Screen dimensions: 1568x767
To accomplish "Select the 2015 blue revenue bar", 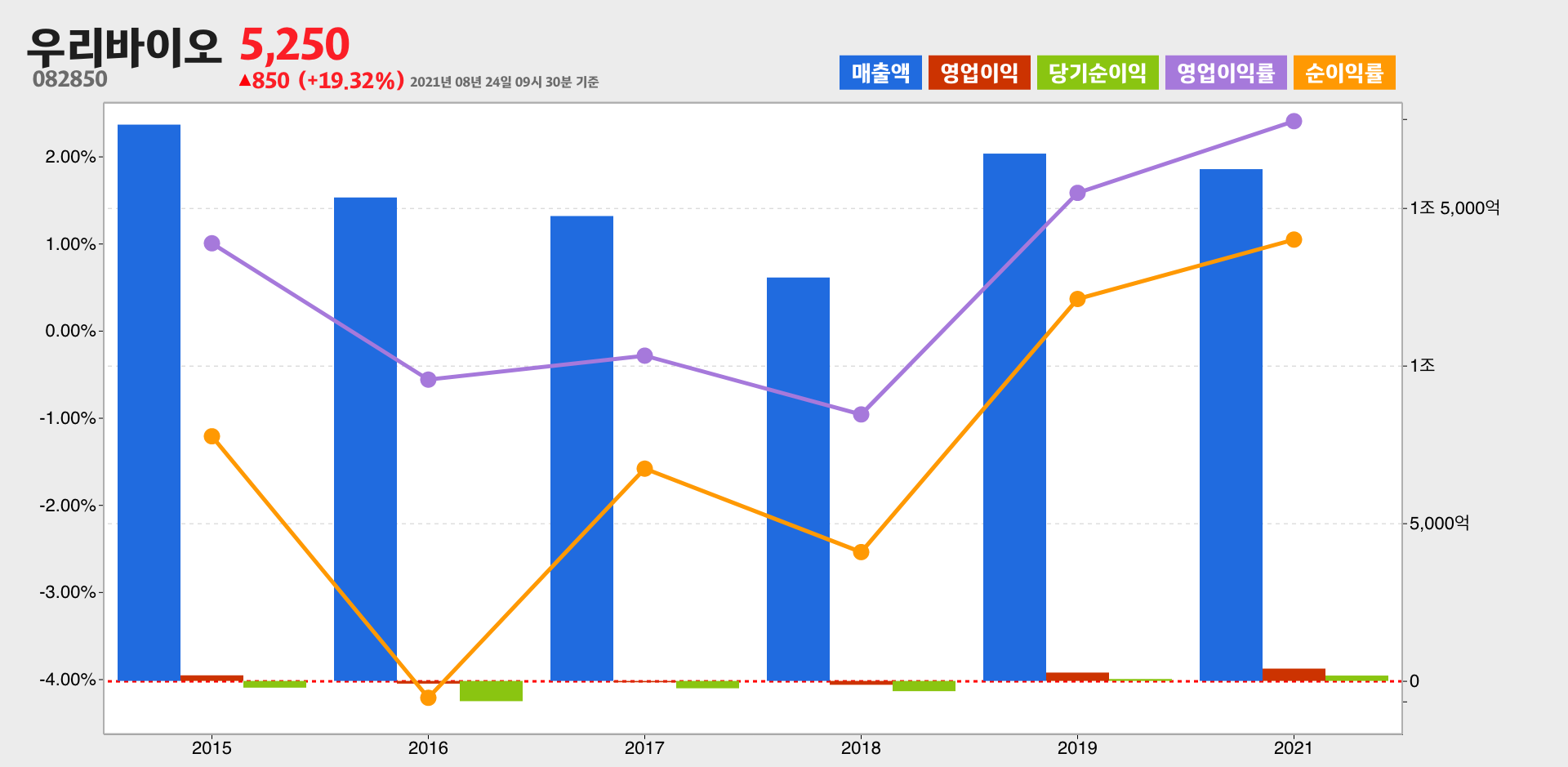I will click(x=149, y=403).
